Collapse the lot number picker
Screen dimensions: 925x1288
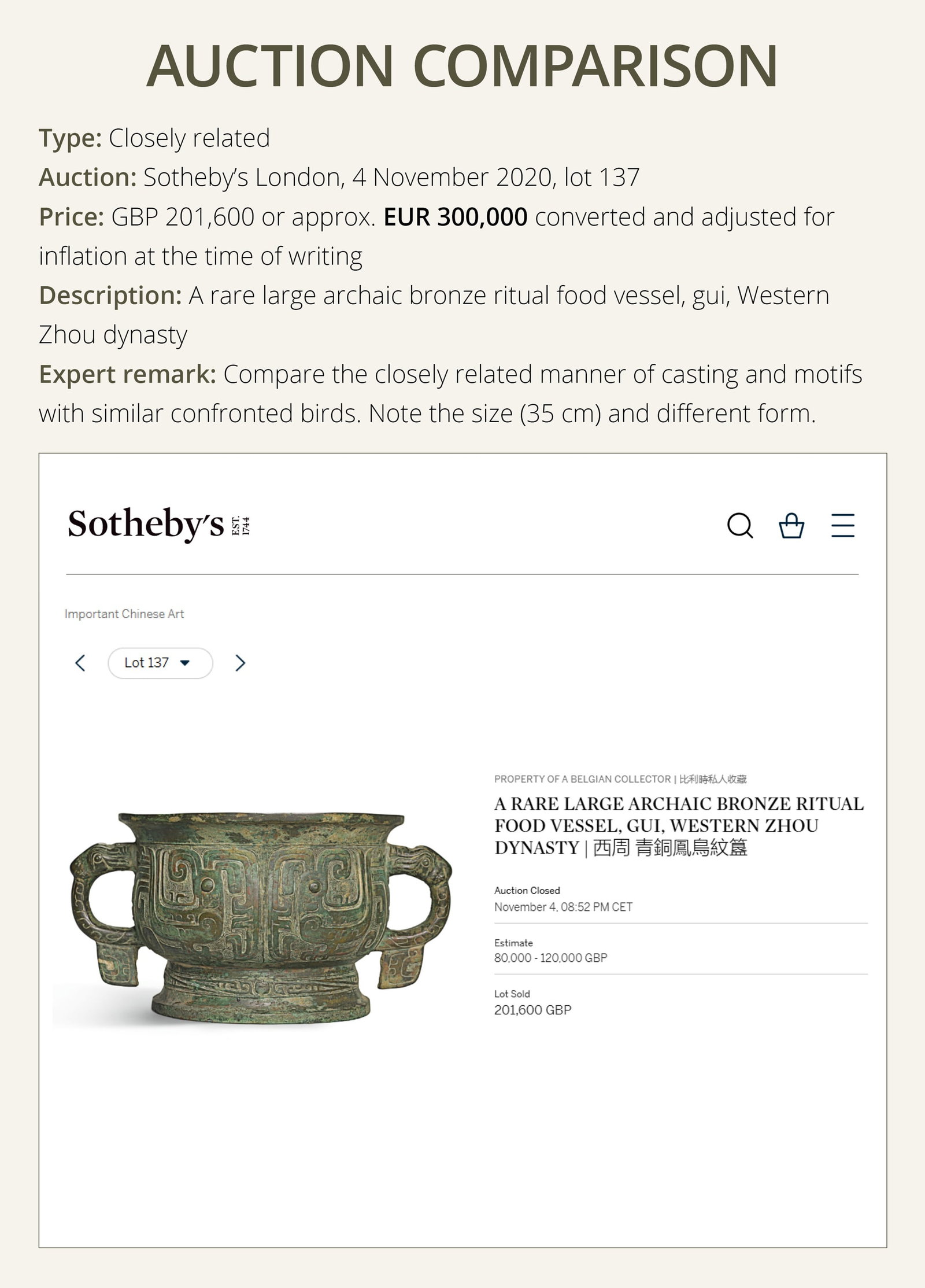186,663
